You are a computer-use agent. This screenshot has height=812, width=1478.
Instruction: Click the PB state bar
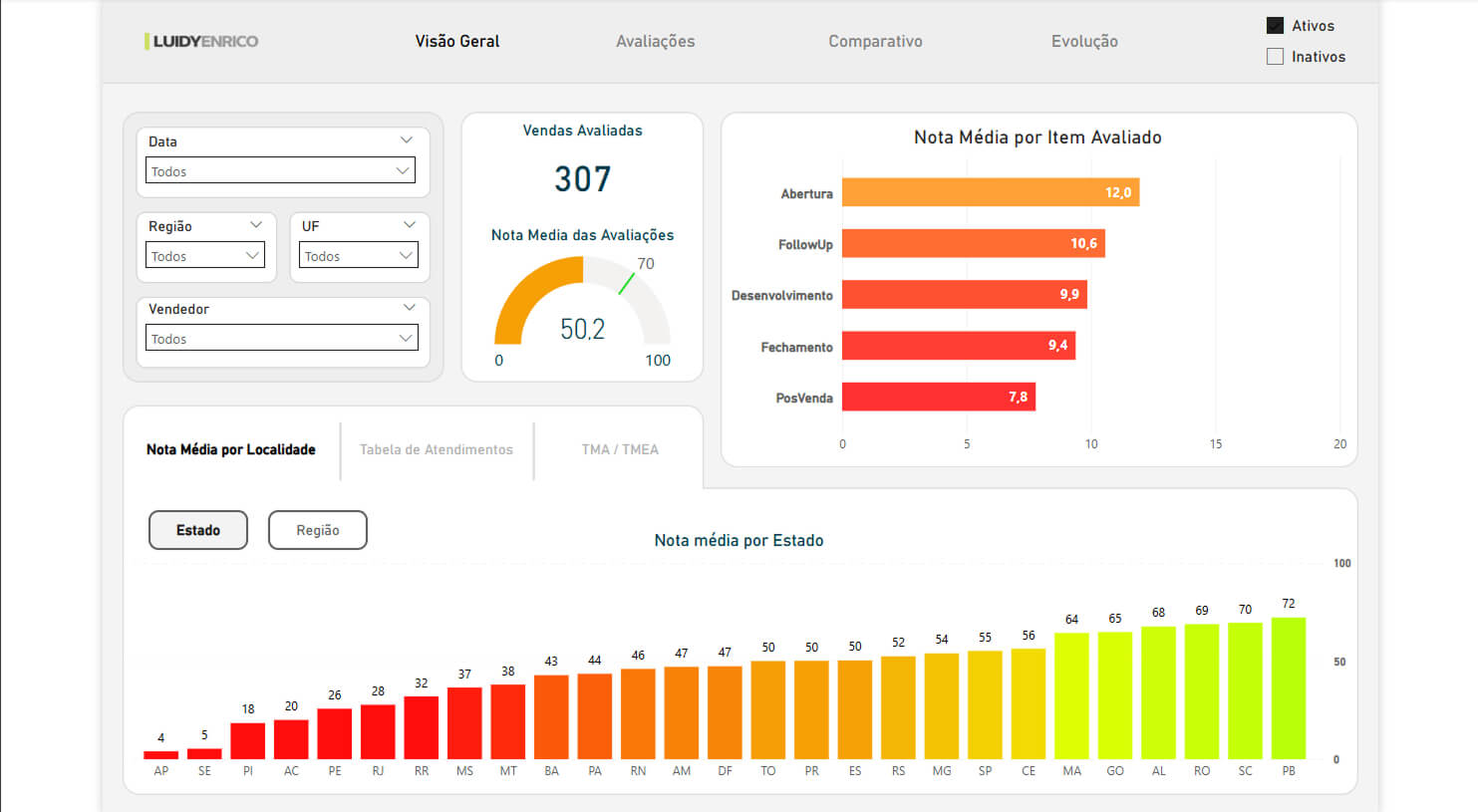[1288, 688]
